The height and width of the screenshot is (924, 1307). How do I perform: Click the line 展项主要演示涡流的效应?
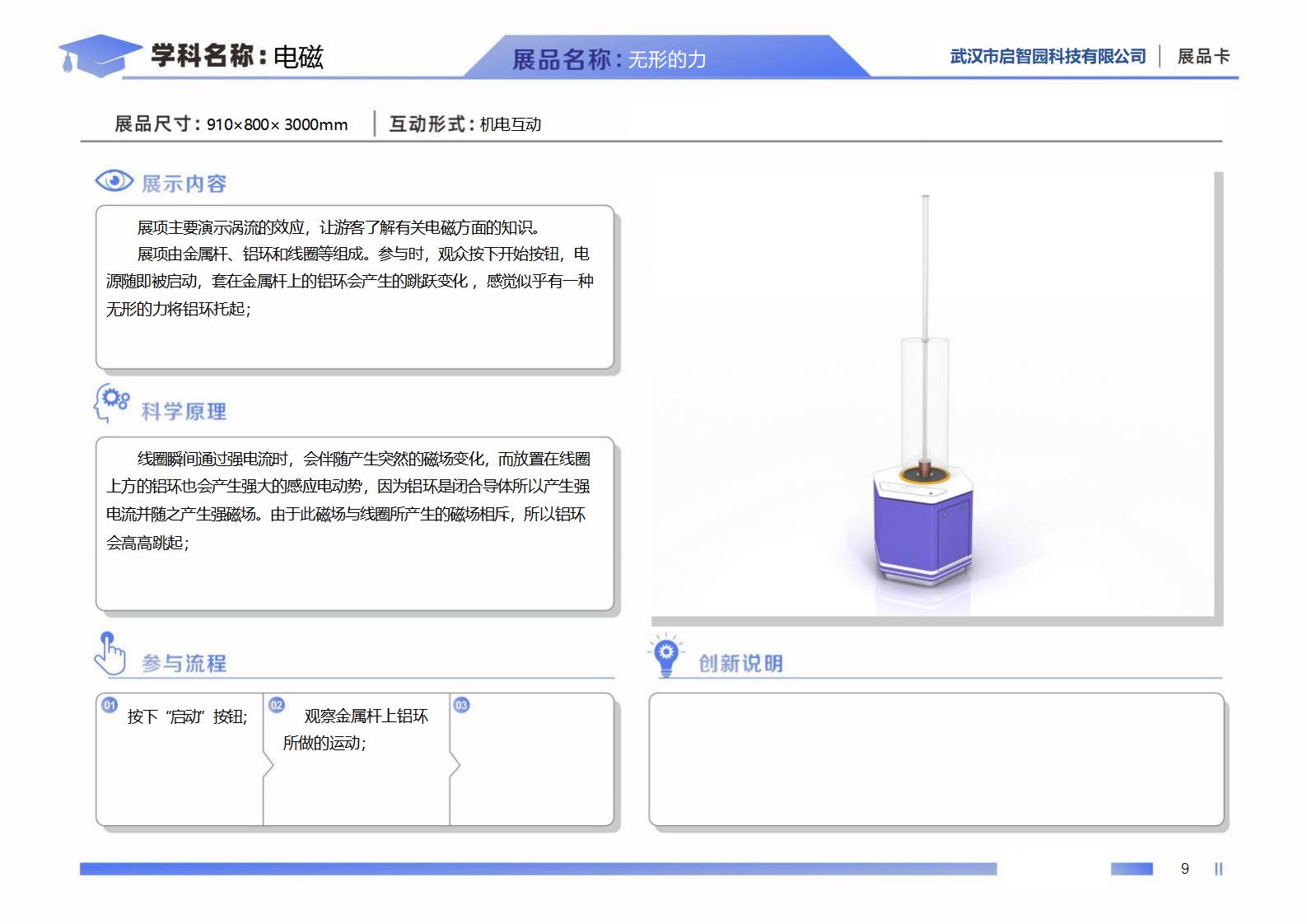pyautogui.click(x=338, y=227)
